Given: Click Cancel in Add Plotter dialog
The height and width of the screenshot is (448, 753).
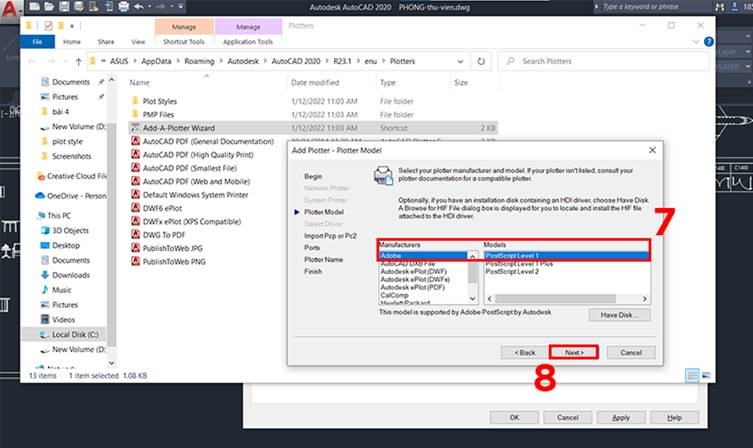Looking at the screenshot, I should click(x=631, y=352).
